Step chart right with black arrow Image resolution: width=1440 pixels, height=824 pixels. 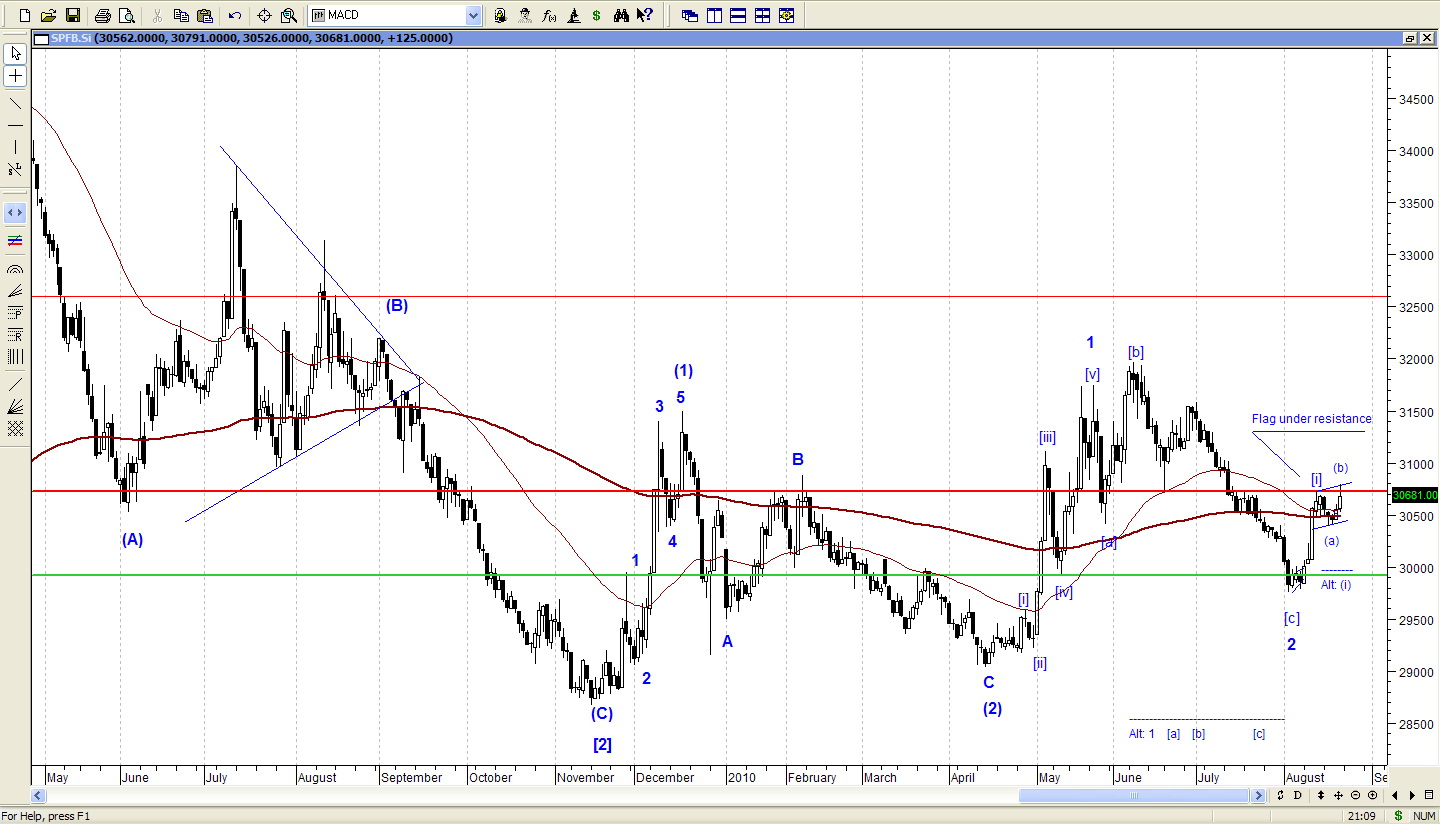1413,795
